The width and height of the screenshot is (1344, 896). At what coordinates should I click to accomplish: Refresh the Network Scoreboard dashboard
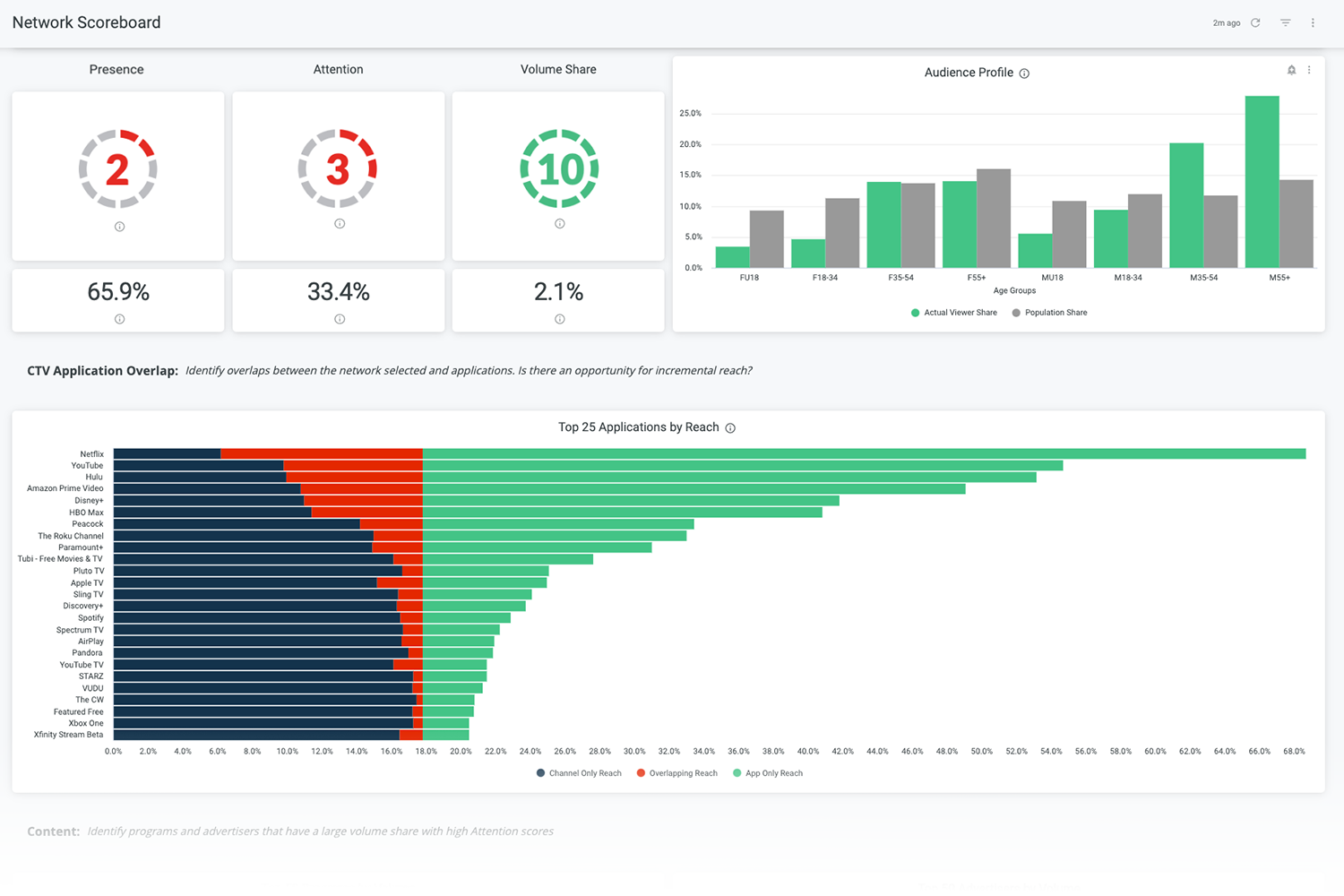[x=1256, y=22]
